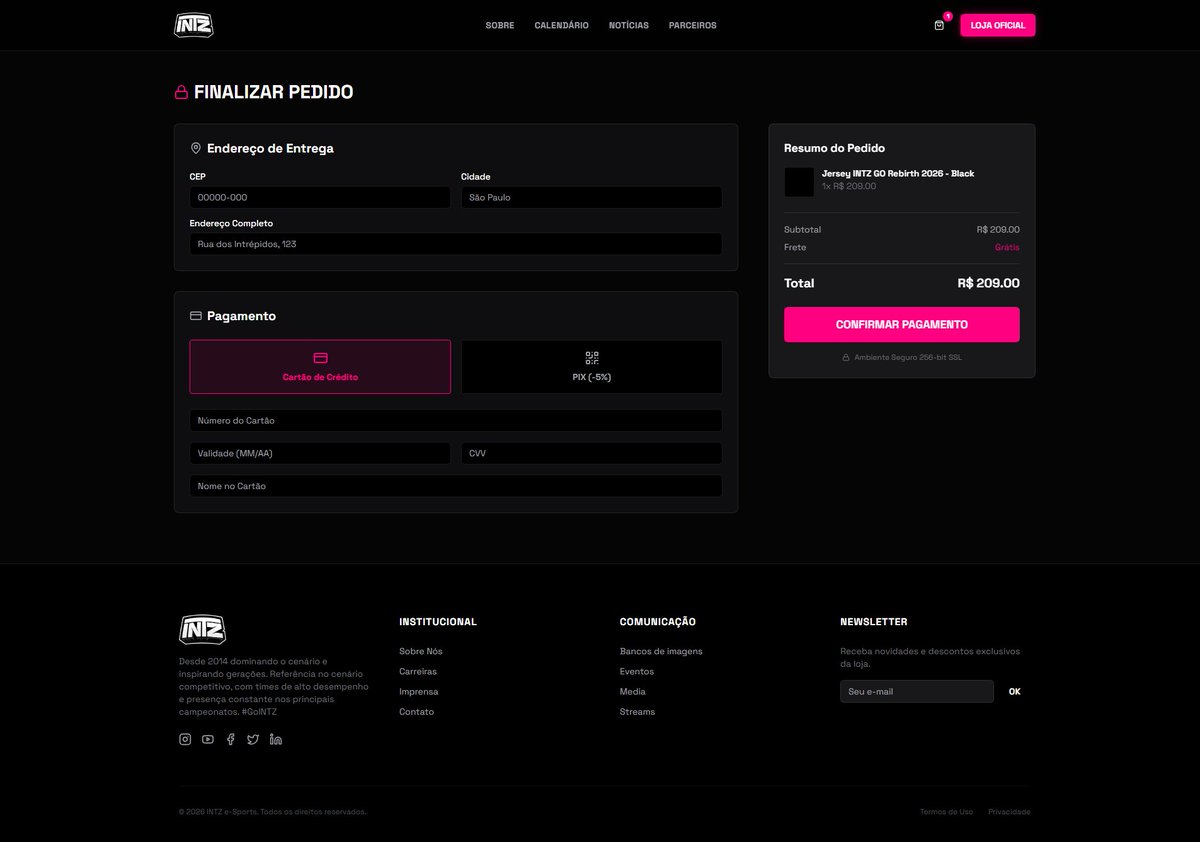
Task: Open Imprensa footer link
Action: (x=419, y=692)
